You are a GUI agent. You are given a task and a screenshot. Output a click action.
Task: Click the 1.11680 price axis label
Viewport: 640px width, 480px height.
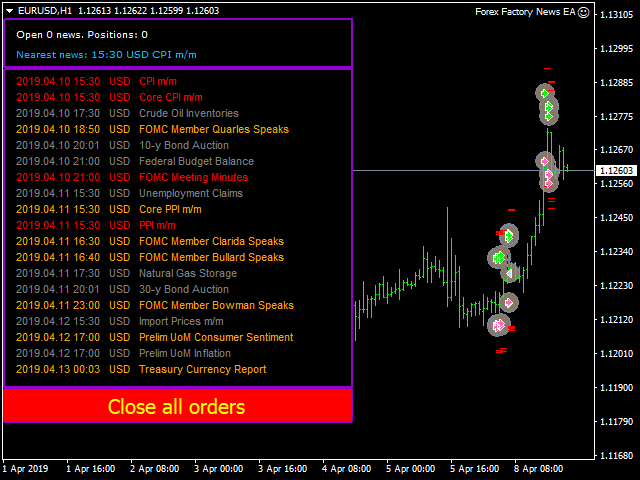pos(616,455)
